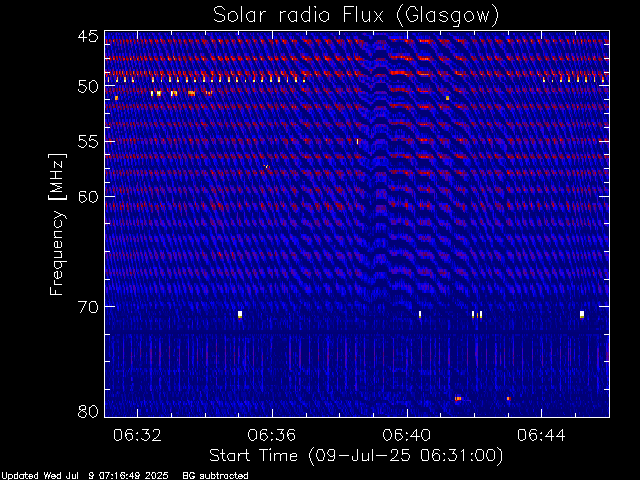The image size is (640, 480).
Task: Click the 06:44 time axis label
Action: coord(541,435)
